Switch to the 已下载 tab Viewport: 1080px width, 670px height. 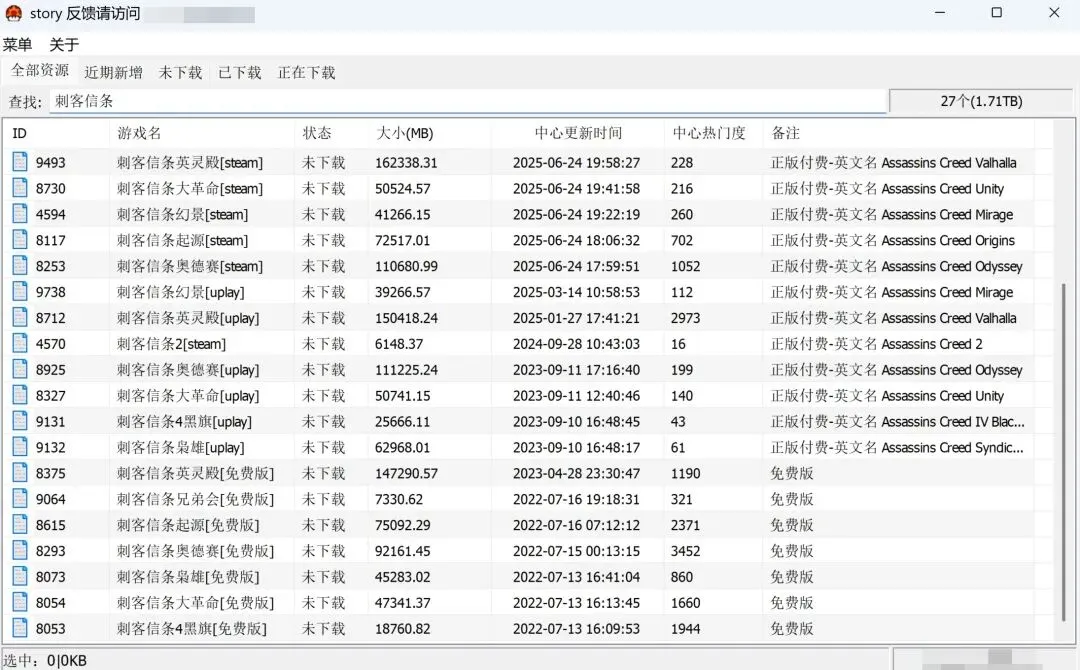pos(240,72)
